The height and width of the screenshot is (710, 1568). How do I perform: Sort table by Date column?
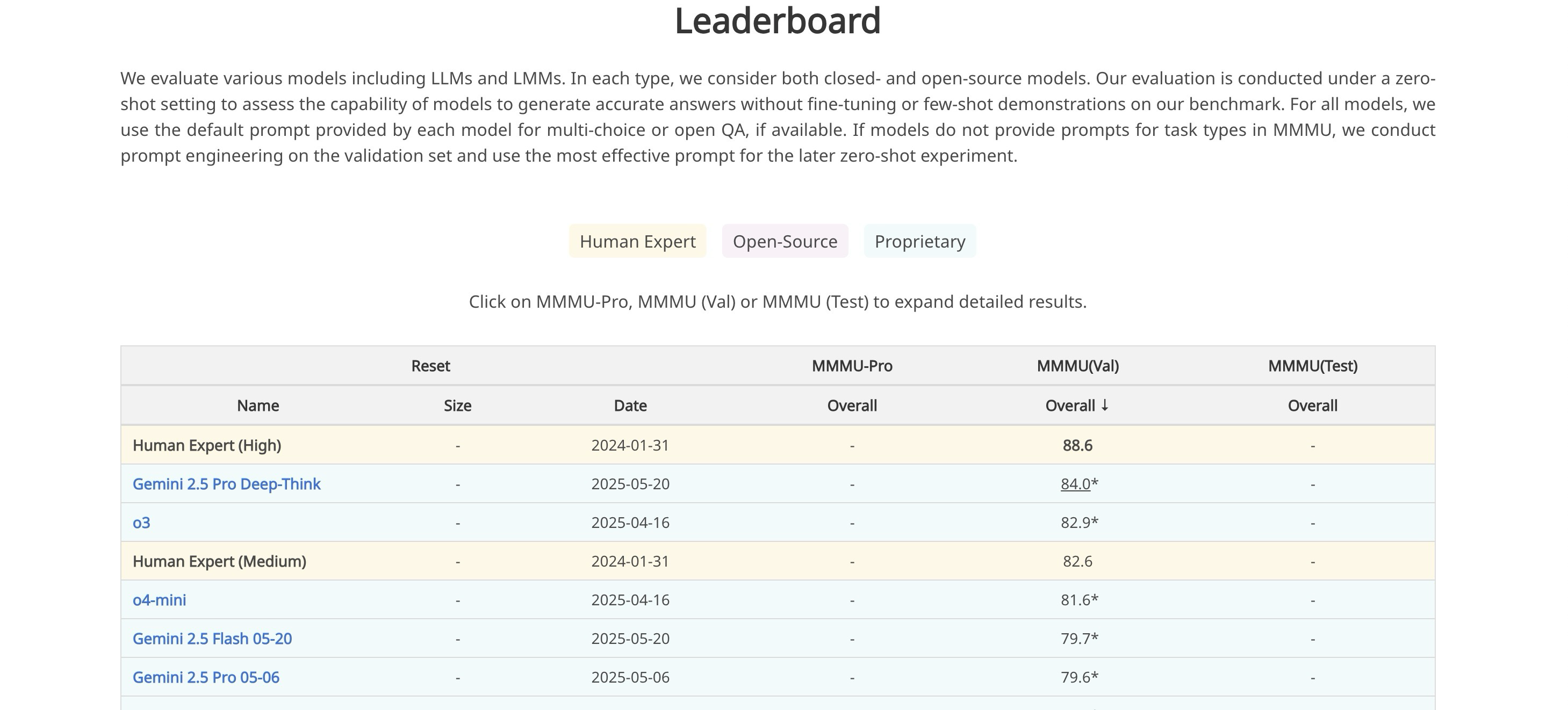[x=630, y=406]
